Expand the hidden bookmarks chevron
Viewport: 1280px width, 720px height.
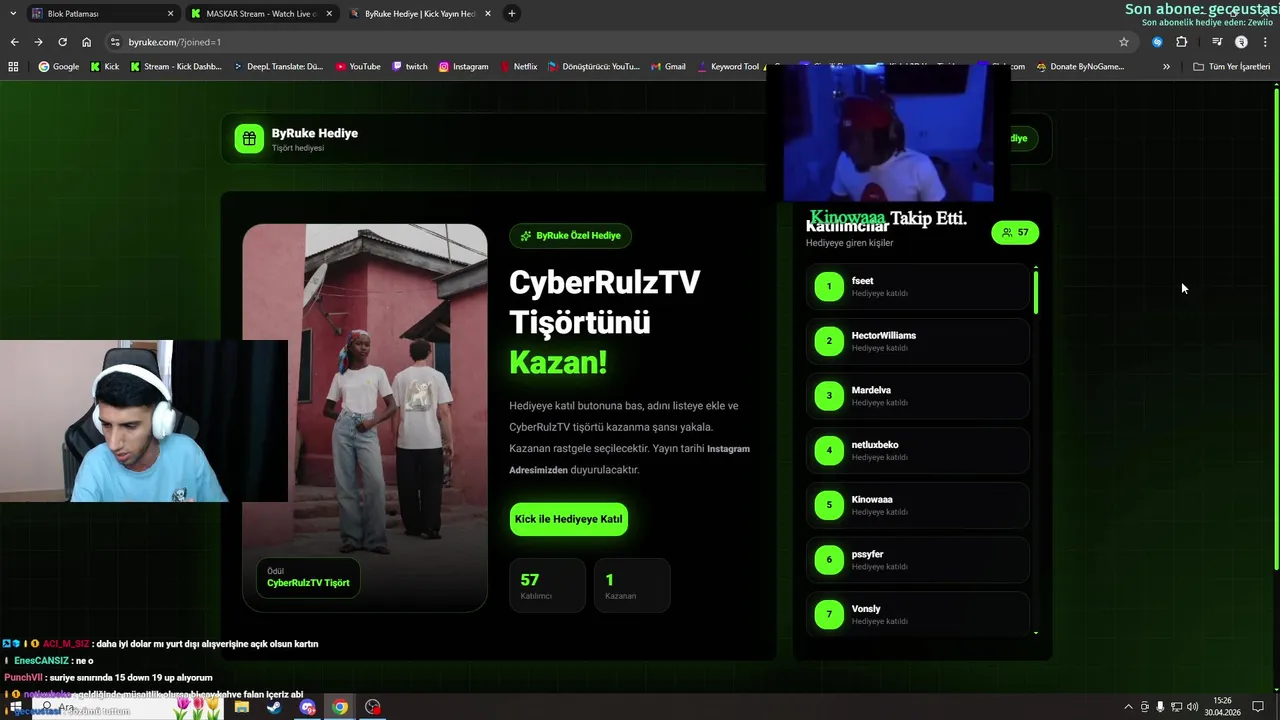coord(1166,67)
